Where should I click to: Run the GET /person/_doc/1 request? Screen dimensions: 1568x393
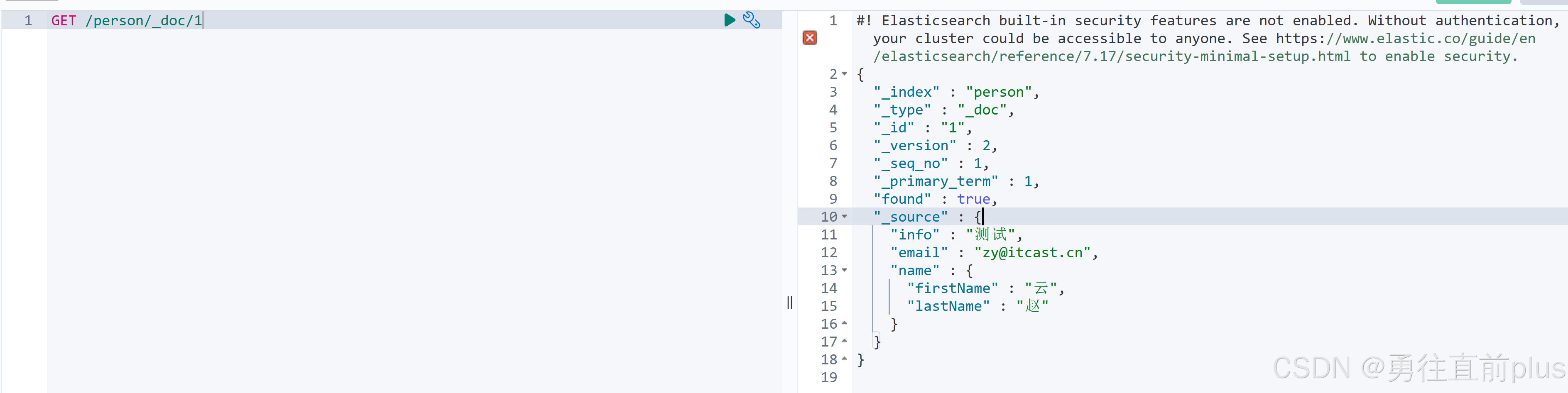[729, 20]
